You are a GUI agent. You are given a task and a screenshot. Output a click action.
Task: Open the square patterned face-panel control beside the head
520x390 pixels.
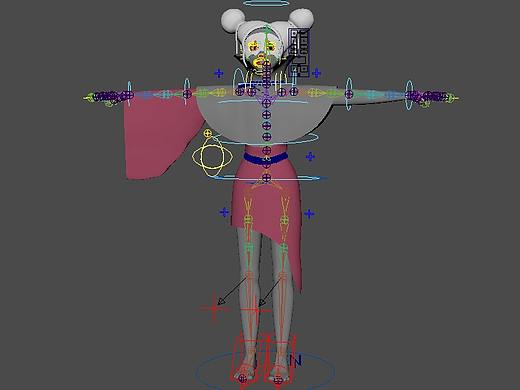click(299, 53)
